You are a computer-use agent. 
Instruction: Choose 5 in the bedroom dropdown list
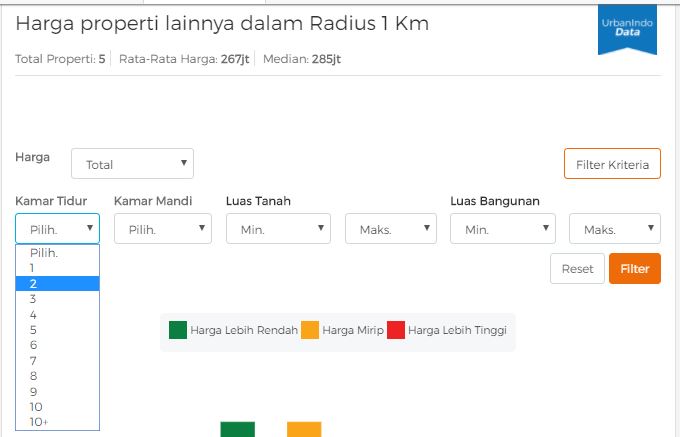click(x=58, y=330)
